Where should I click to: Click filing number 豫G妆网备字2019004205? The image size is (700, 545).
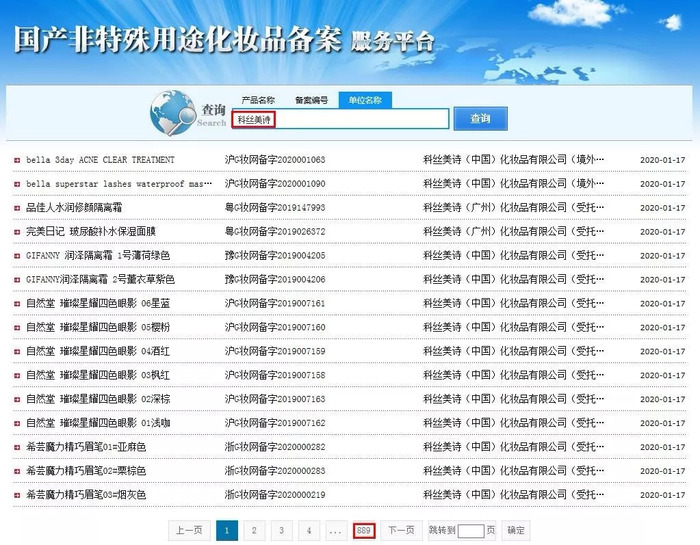pos(275,255)
